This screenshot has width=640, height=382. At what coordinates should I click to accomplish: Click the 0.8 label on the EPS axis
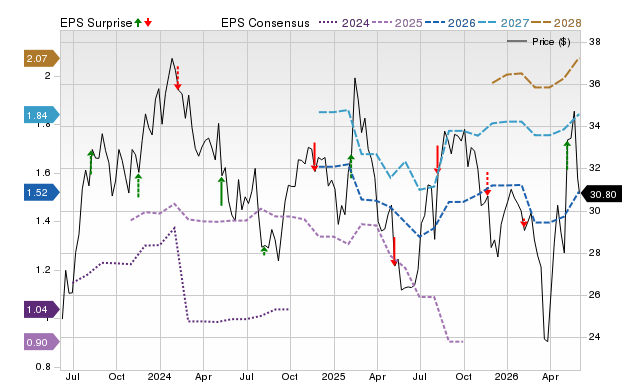click(x=43, y=367)
